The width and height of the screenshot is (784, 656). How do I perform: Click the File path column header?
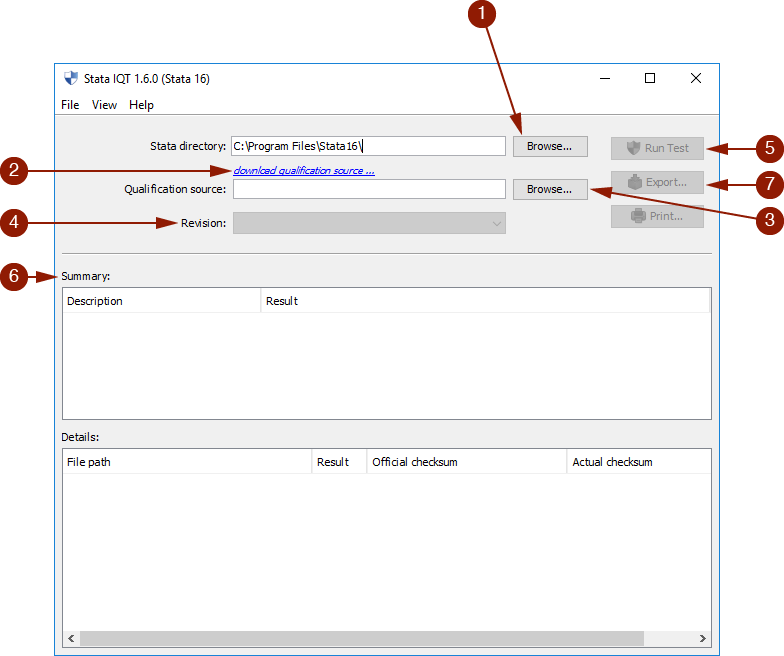pos(187,462)
